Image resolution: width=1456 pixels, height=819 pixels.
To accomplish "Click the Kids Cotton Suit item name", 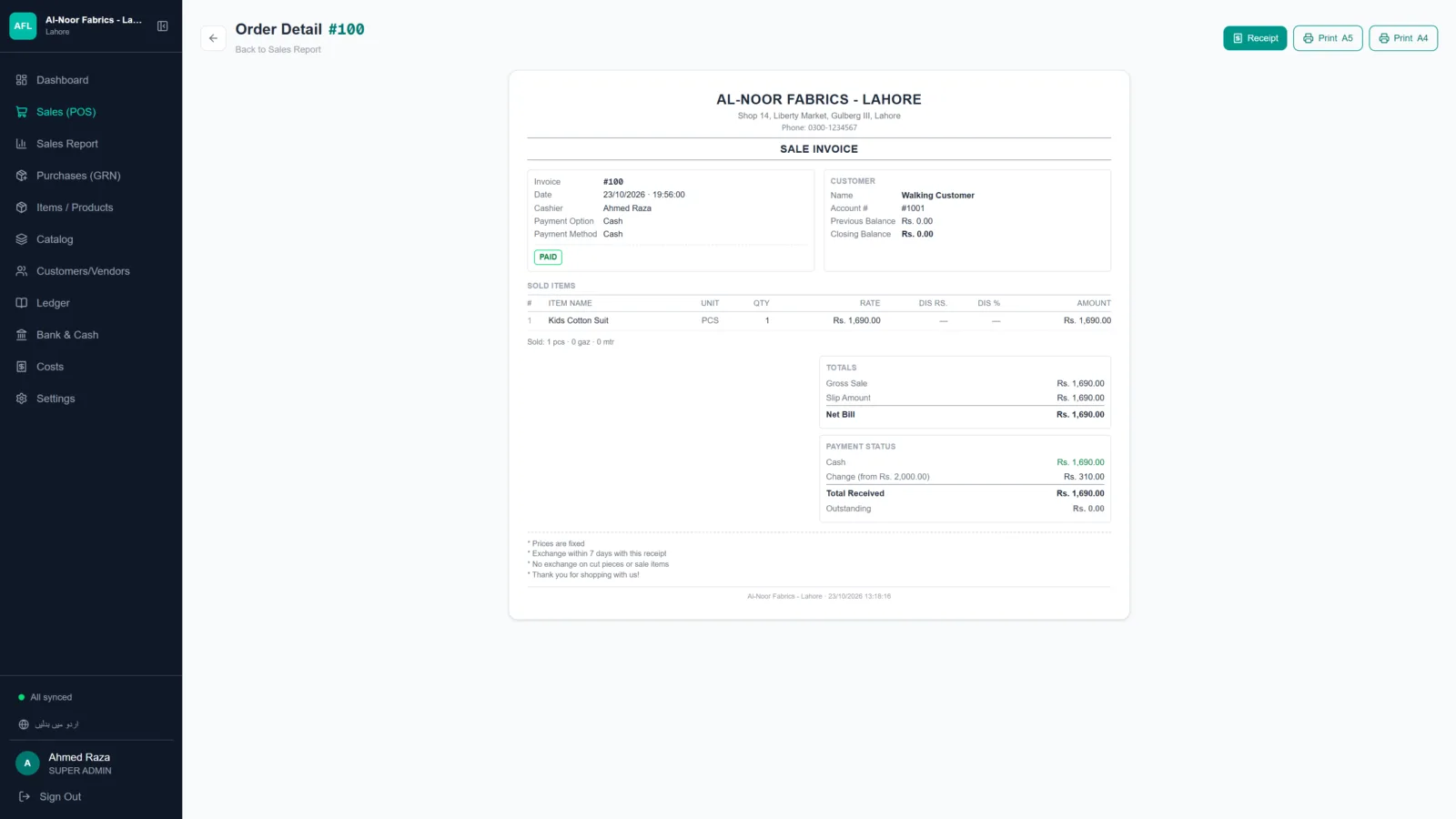I will pos(578,320).
